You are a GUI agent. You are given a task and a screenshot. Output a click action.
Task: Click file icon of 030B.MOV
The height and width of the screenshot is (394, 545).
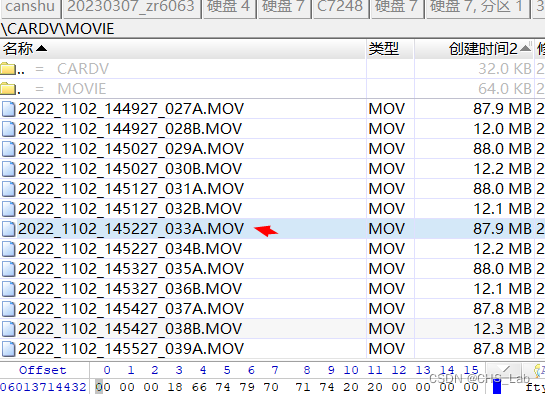[x=8, y=169]
